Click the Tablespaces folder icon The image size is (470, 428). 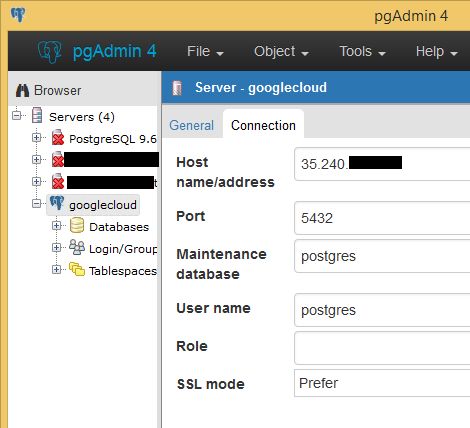tap(77, 269)
